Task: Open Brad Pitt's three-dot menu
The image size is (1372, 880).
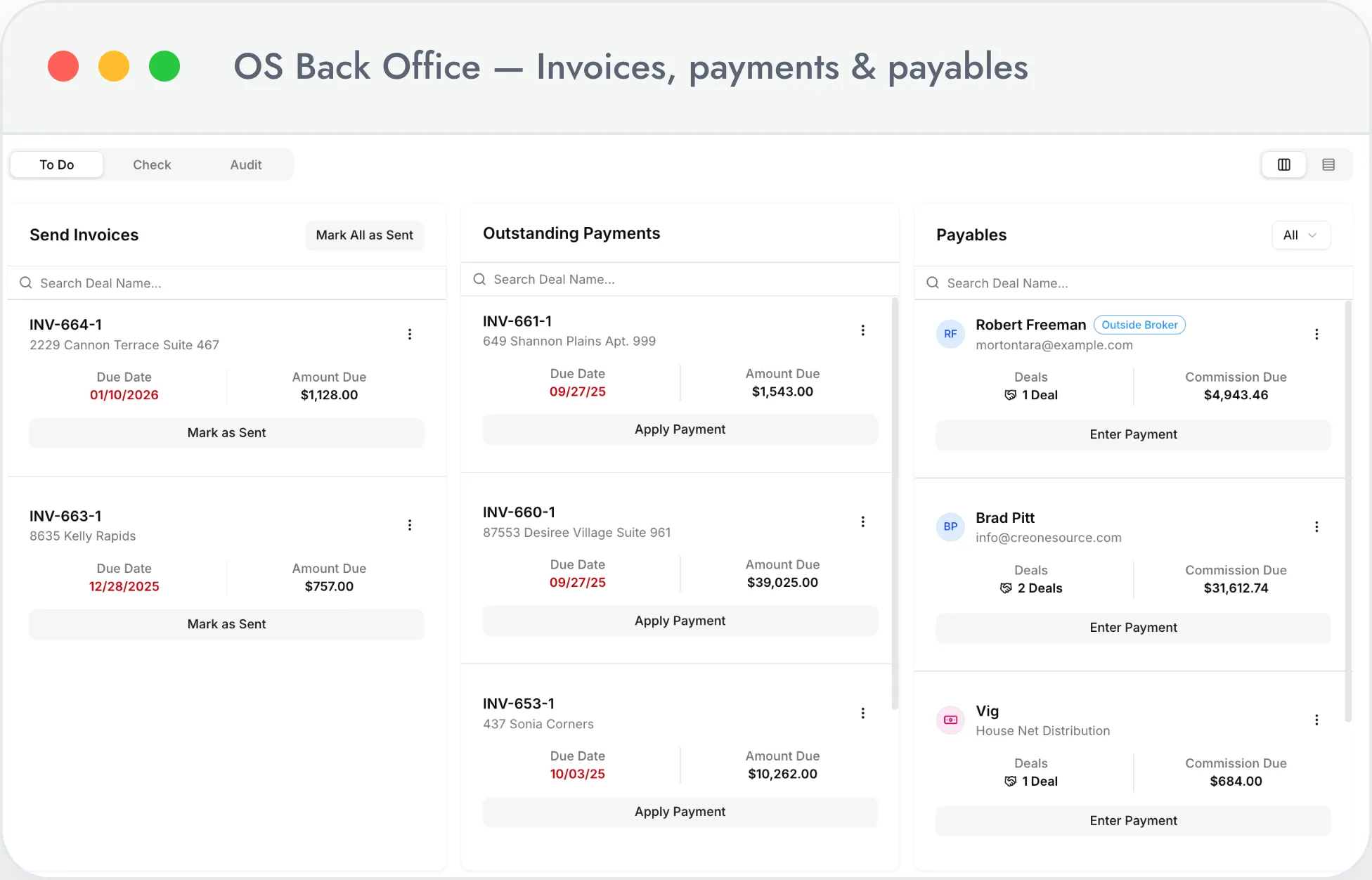Action: pyautogui.click(x=1316, y=526)
